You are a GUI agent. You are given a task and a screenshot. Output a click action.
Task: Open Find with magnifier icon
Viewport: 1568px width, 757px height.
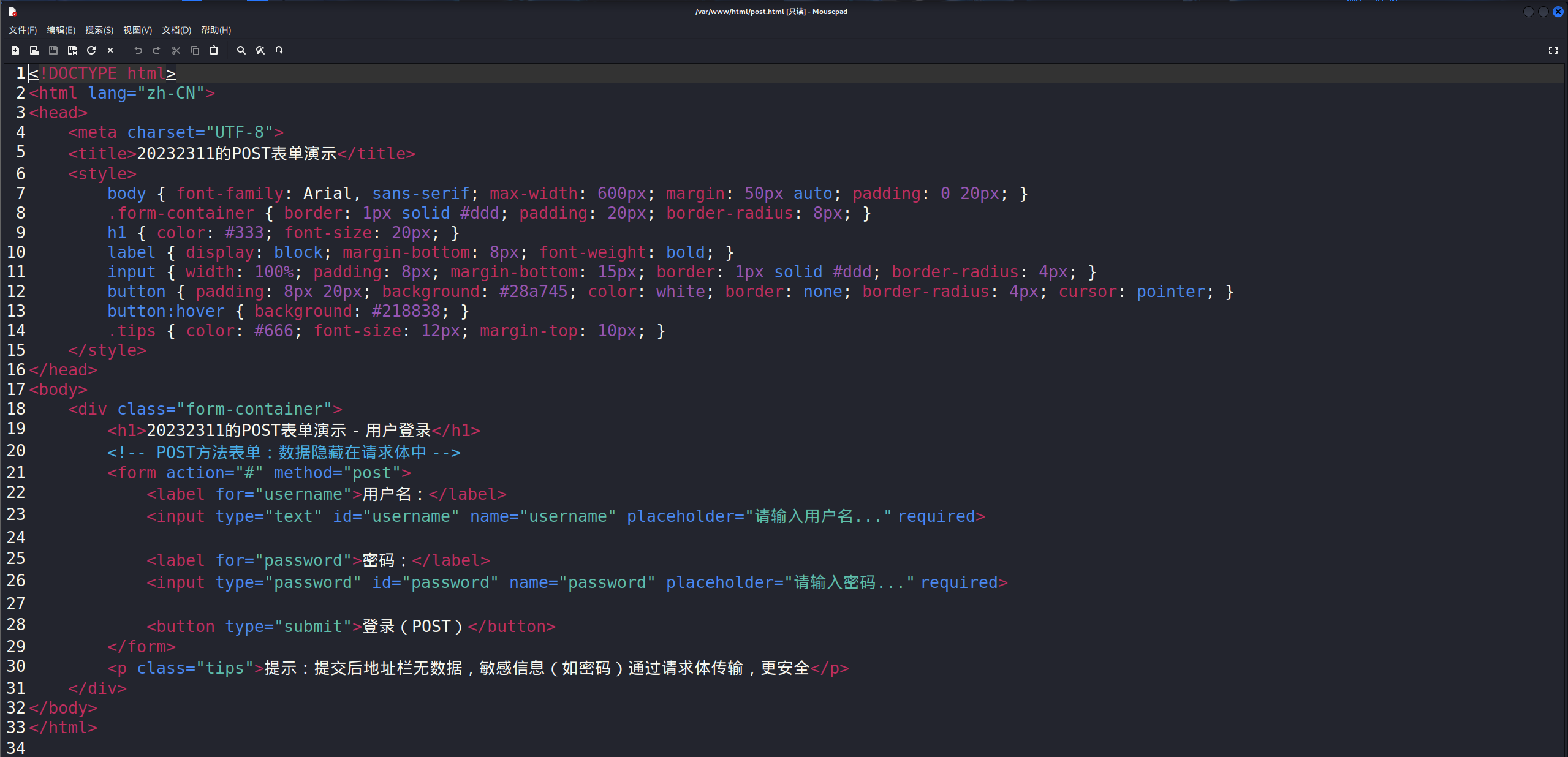[241, 50]
